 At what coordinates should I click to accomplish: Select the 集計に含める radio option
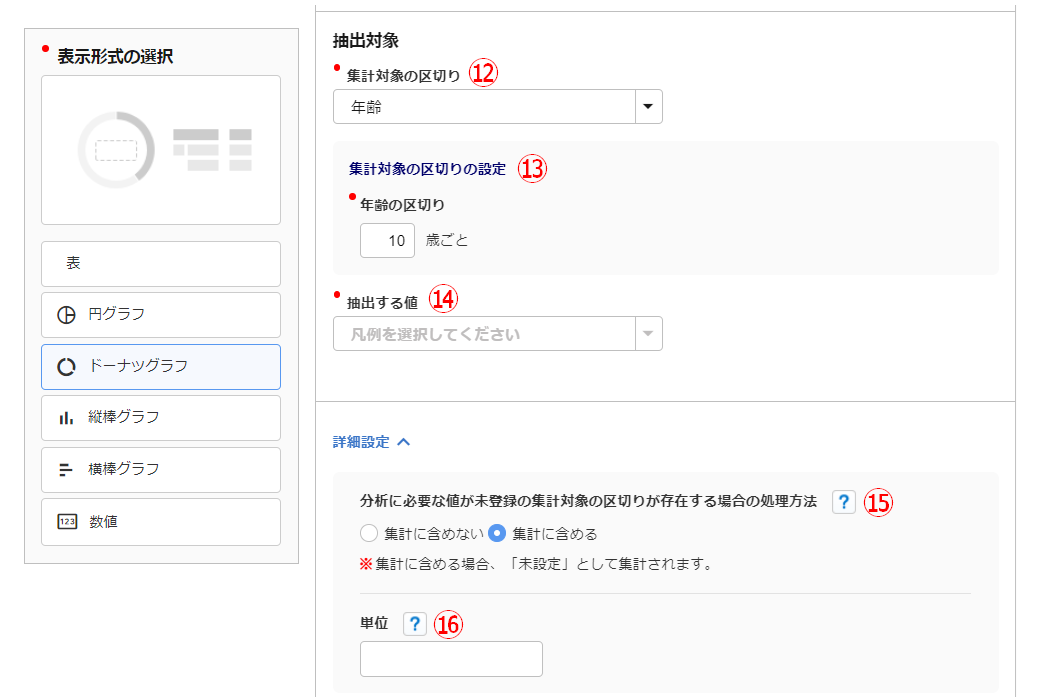click(x=497, y=533)
